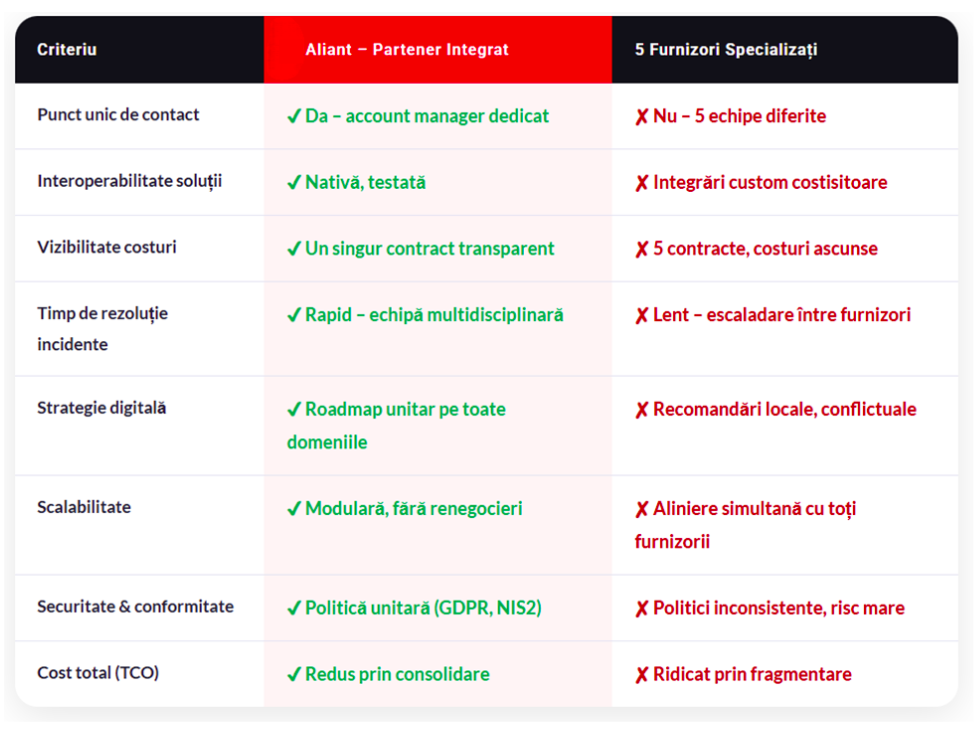This screenshot has width=975, height=732.
Task: Click the red X before 'Integrări custom costisitoare'
Action: 642,183
